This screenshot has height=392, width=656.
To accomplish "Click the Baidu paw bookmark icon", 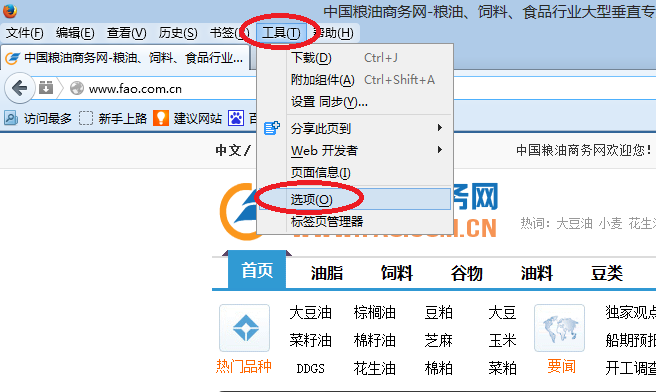I will (x=236, y=118).
